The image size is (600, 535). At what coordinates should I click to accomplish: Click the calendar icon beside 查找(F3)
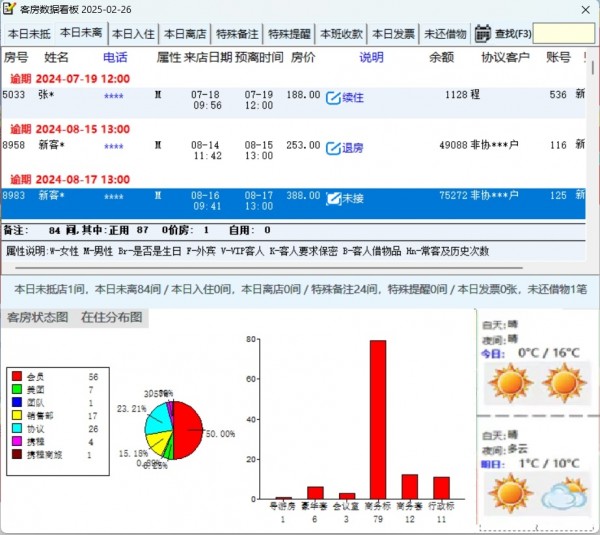pyautogui.click(x=482, y=33)
